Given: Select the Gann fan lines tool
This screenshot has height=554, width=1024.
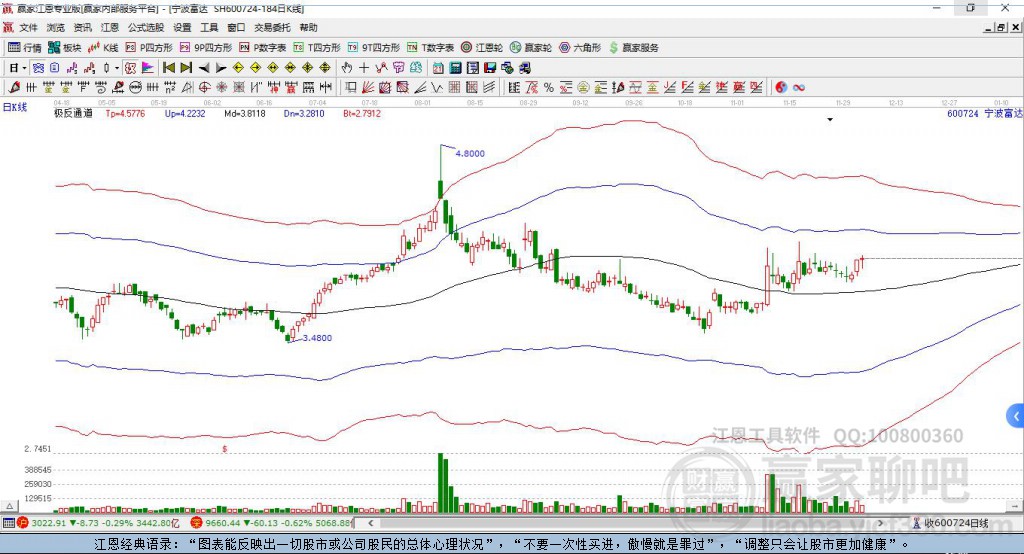Looking at the screenshot, I should tap(367, 87).
